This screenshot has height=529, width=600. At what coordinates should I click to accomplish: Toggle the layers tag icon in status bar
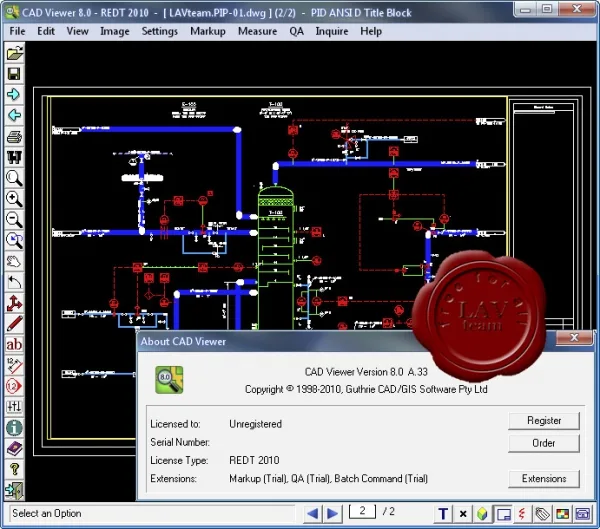point(543,514)
